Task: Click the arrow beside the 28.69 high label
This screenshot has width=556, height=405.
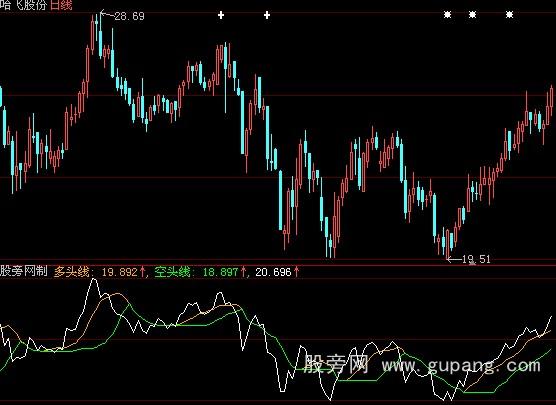Action: pyautogui.click(x=106, y=15)
